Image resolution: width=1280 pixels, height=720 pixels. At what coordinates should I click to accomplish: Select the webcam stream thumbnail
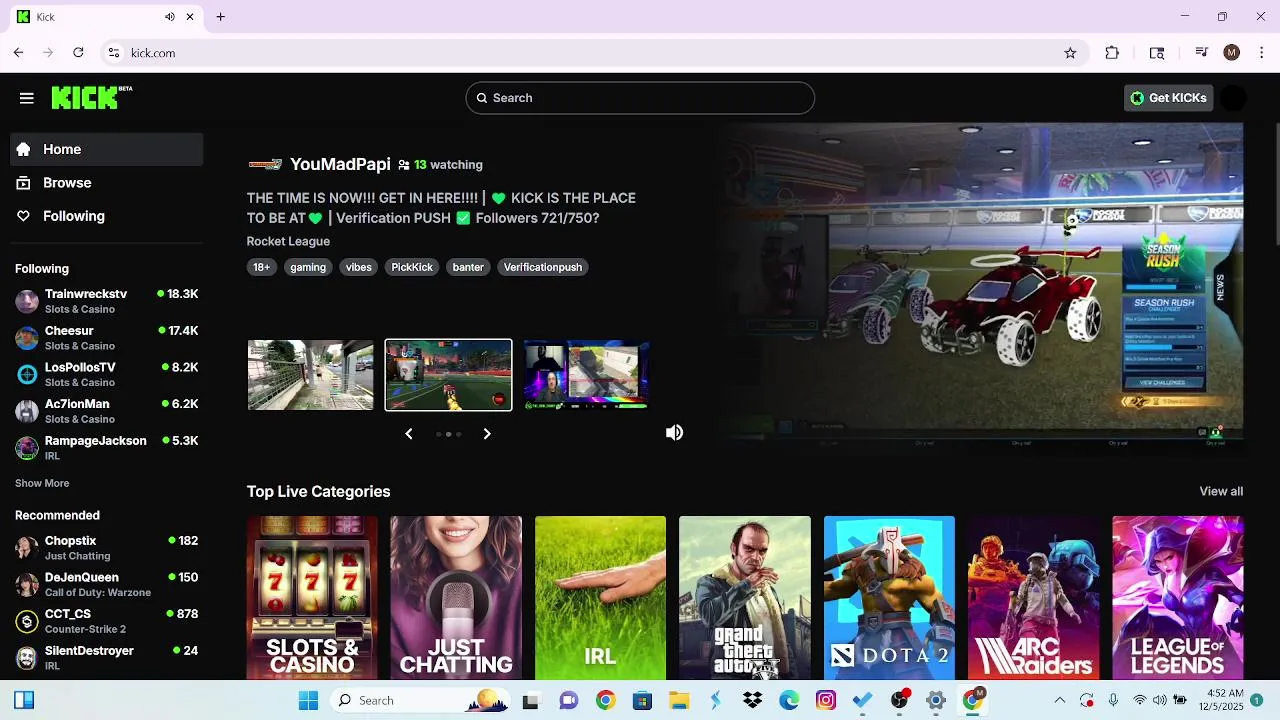click(x=586, y=375)
